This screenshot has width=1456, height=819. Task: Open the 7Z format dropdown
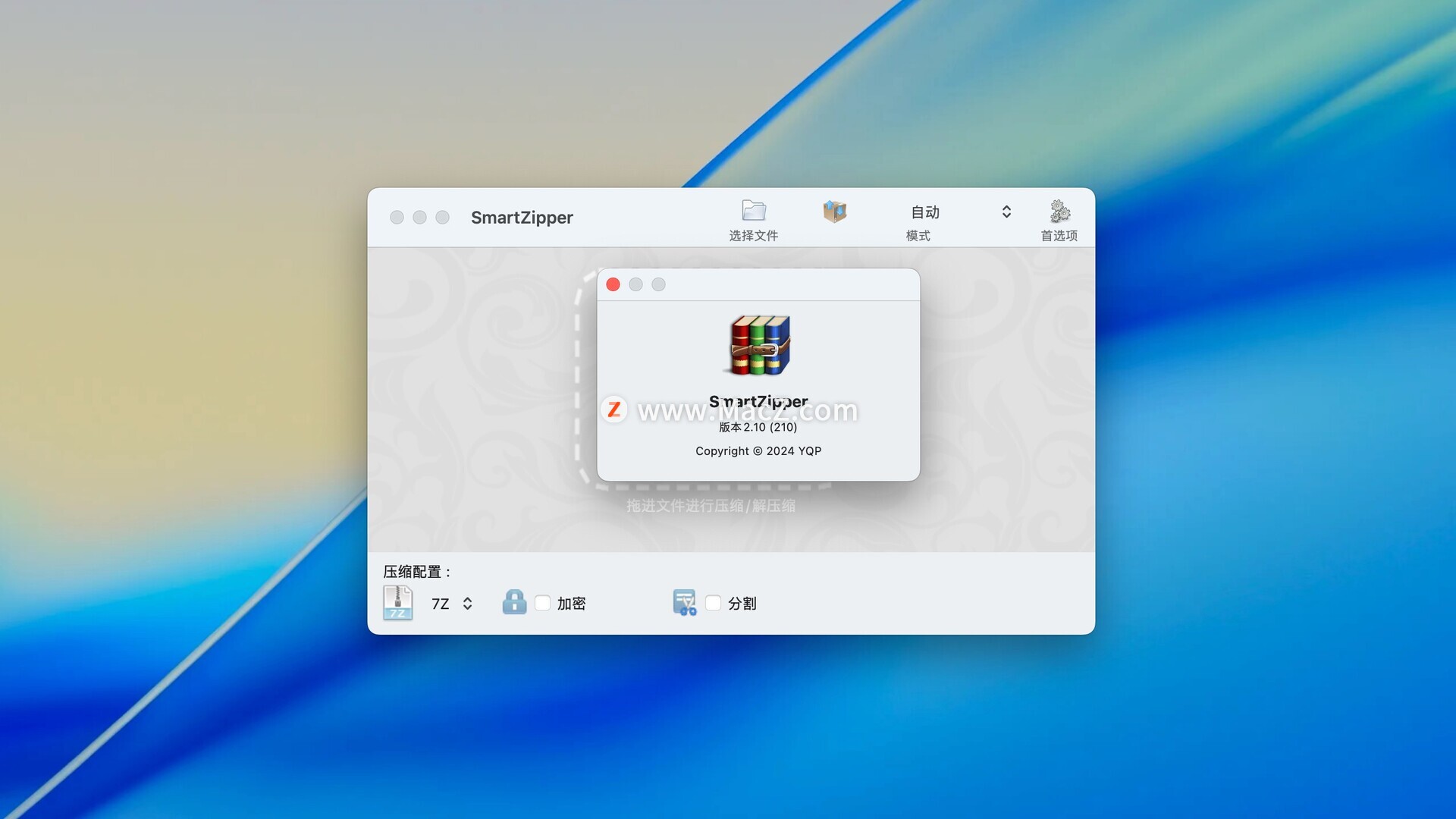click(x=441, y=604)
